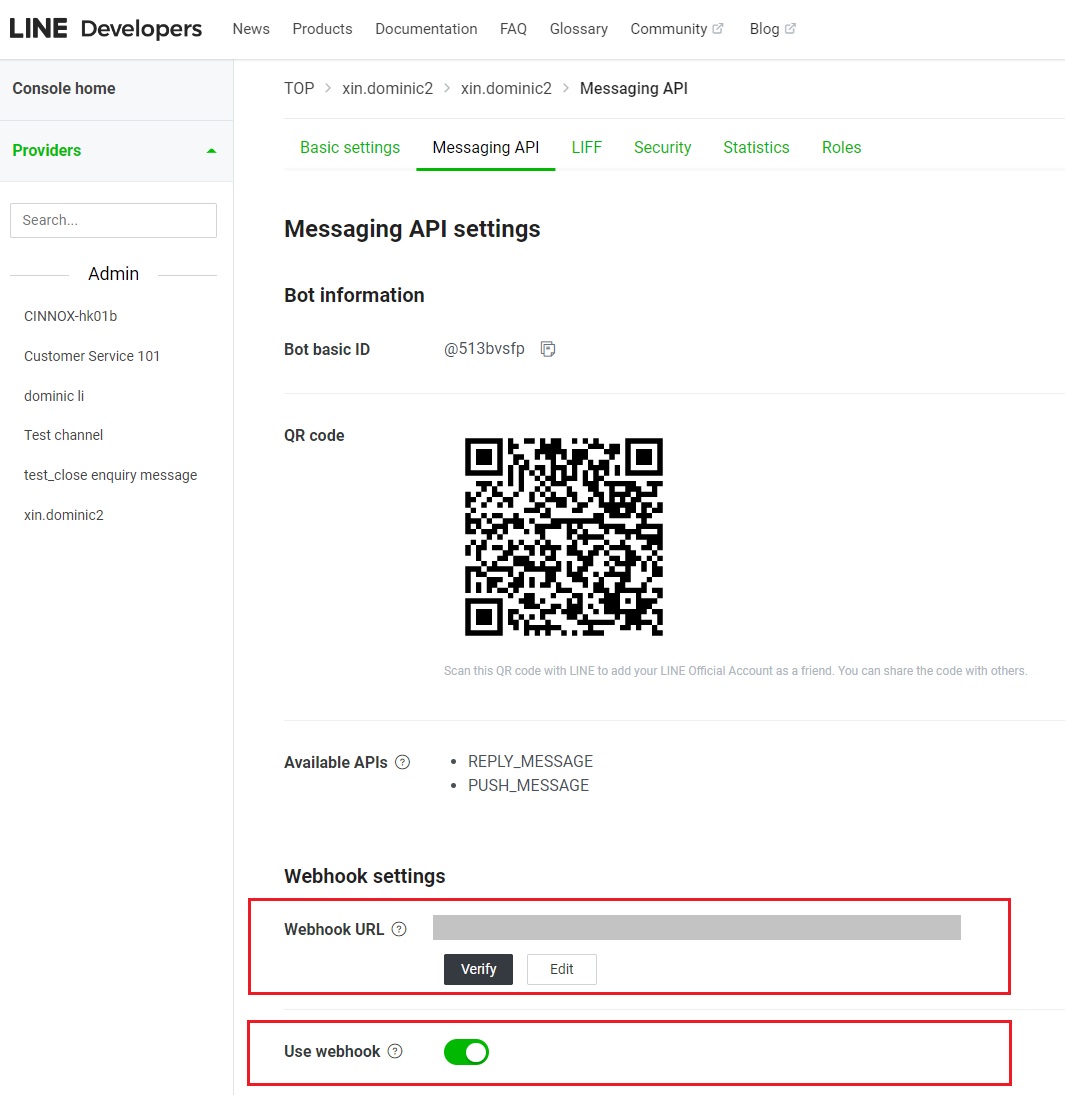Open help icon beside Use webhook
This screenshot has width=1065, height=1095.
395,1051
